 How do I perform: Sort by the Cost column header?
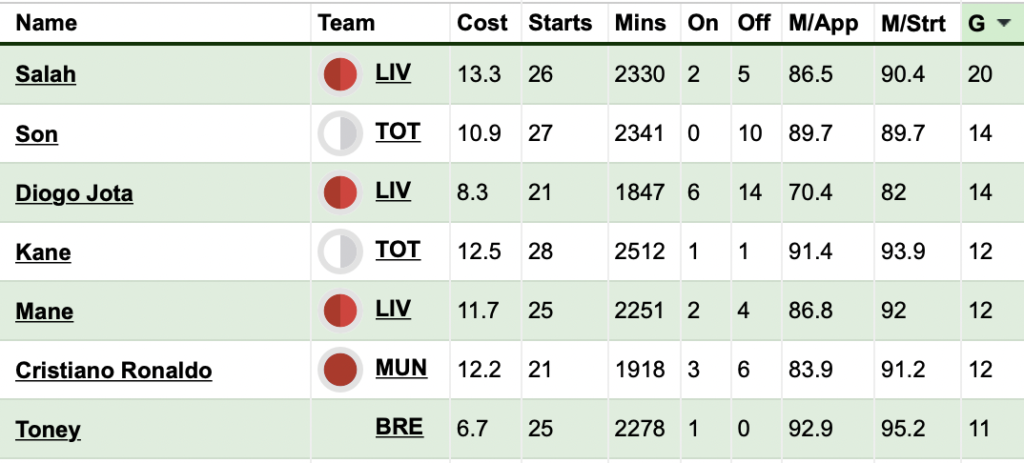pyautogui.click(x=482, y=23)
